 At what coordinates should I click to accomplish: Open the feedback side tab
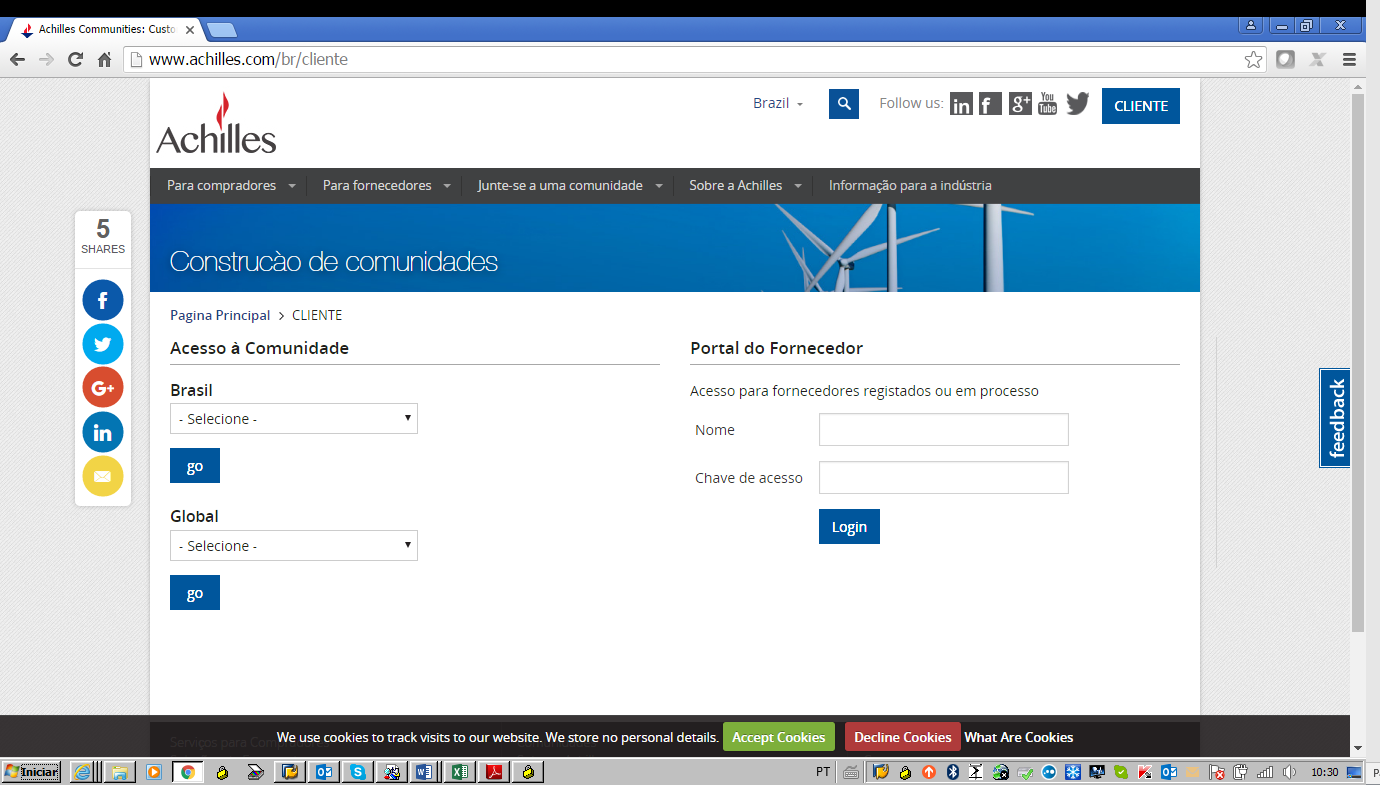[x=1335, y=418]
